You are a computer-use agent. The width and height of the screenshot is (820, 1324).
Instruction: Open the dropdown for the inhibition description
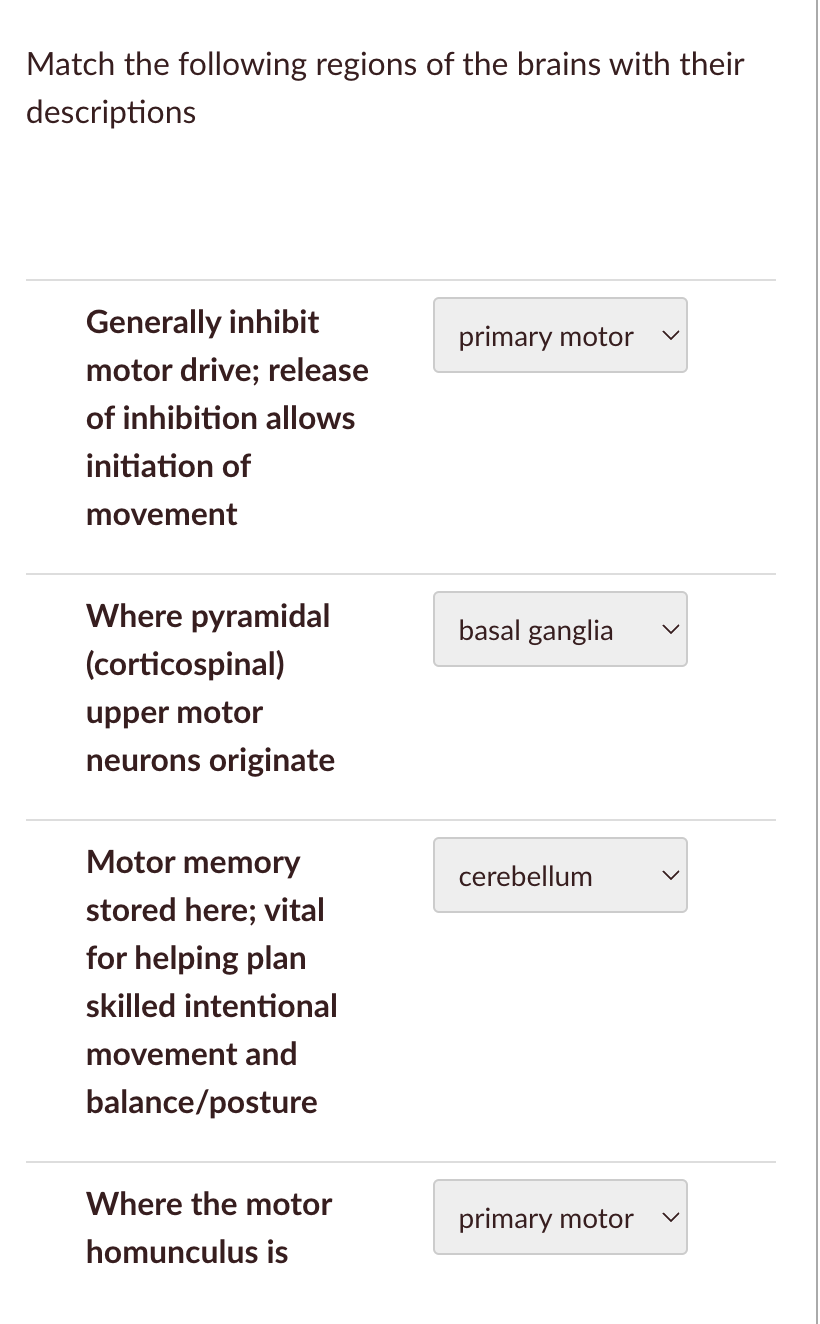[559, 335]
